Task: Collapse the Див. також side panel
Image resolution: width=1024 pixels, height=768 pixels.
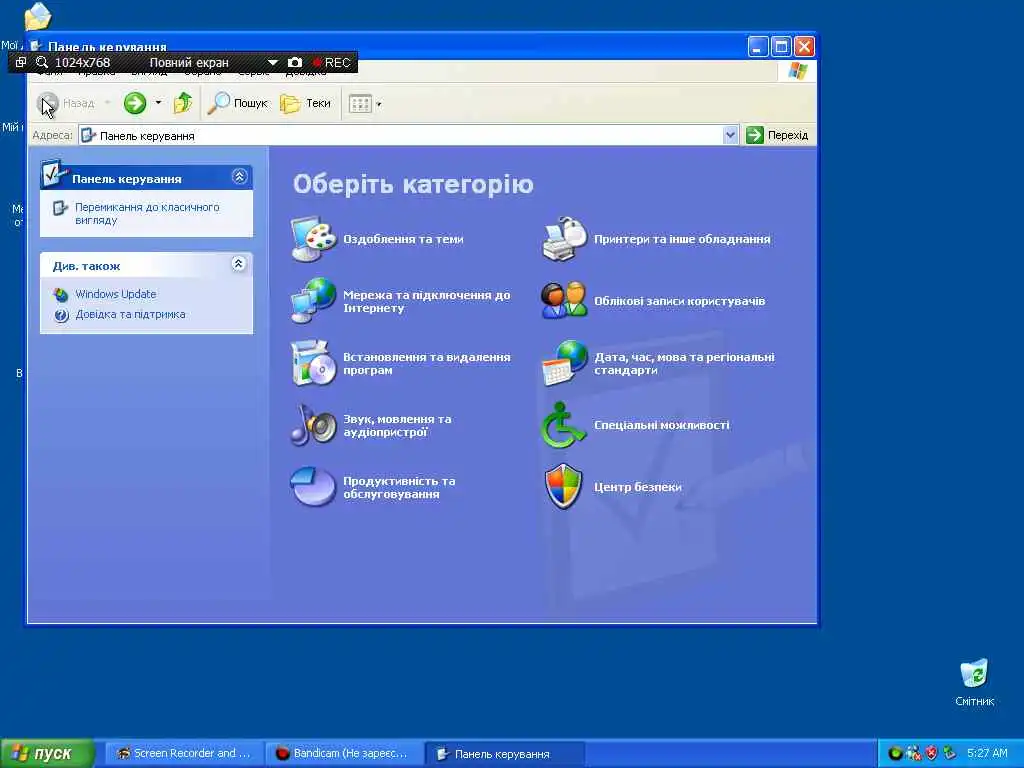Action: click(x=239, y=264)
